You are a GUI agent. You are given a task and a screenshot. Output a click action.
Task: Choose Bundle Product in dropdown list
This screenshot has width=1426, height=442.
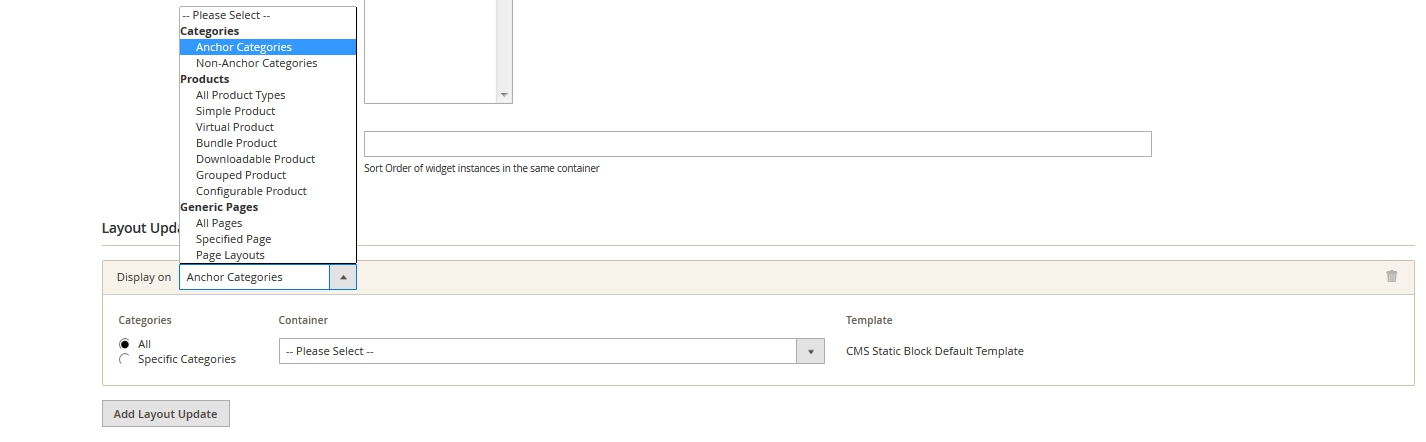pos(236,143)
